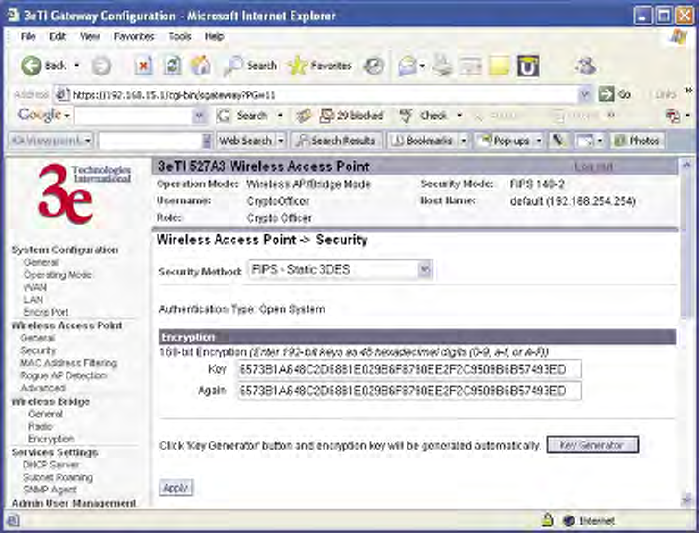Click inside the Google toolbar search box
This screenshot has width=699, height=533.
coord(133,116)
